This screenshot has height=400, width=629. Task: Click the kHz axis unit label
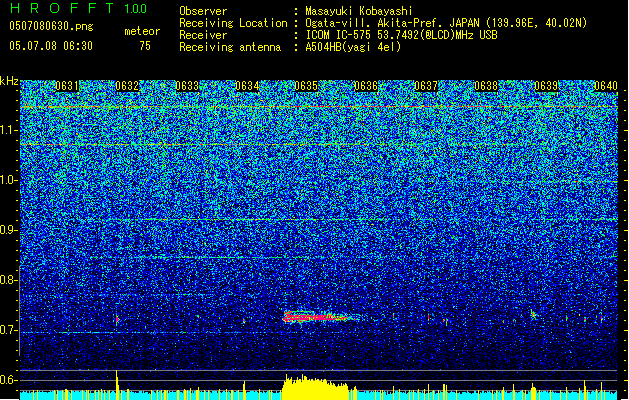(9, 81)
